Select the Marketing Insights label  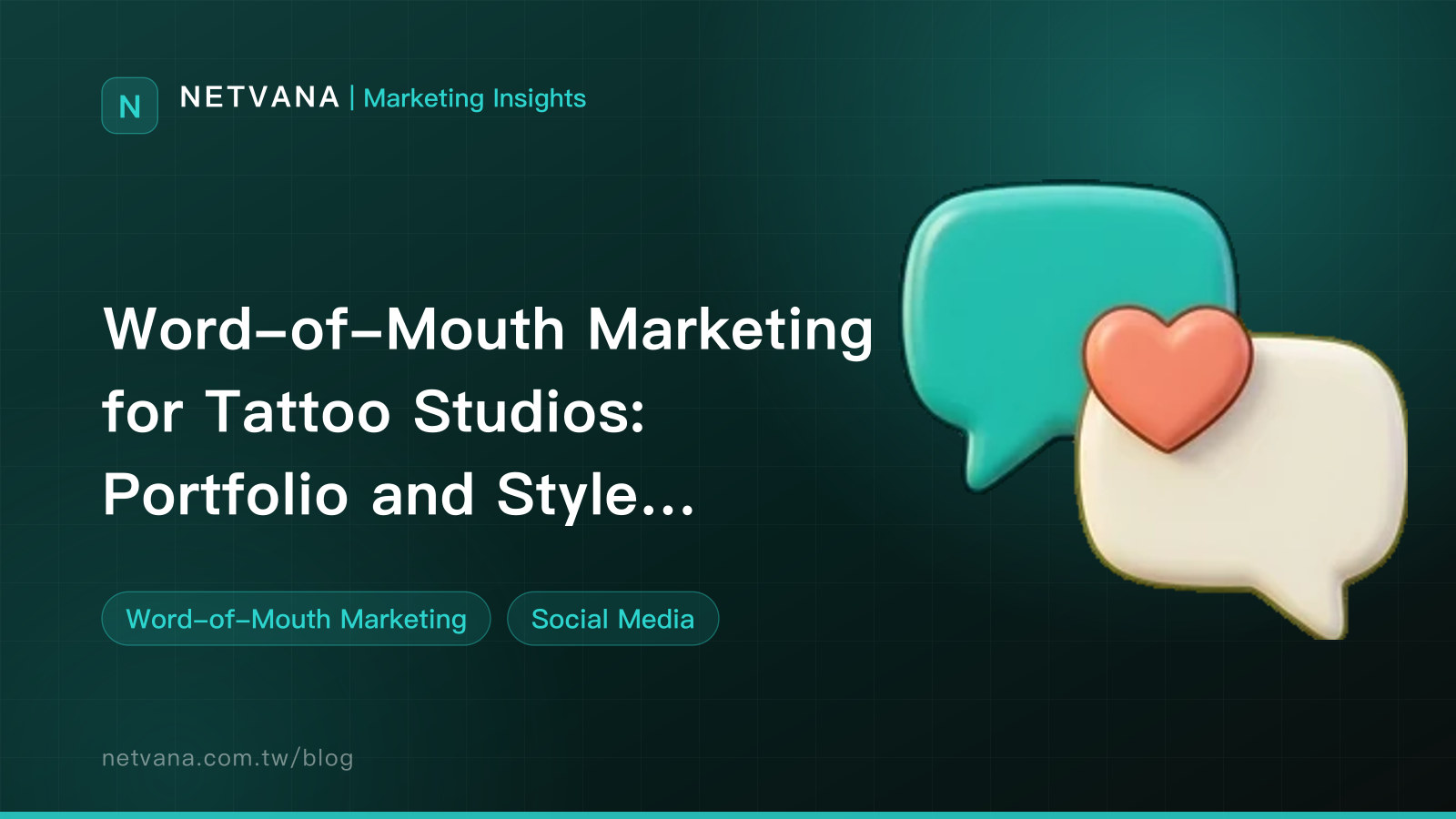click(x=474, y=98)
